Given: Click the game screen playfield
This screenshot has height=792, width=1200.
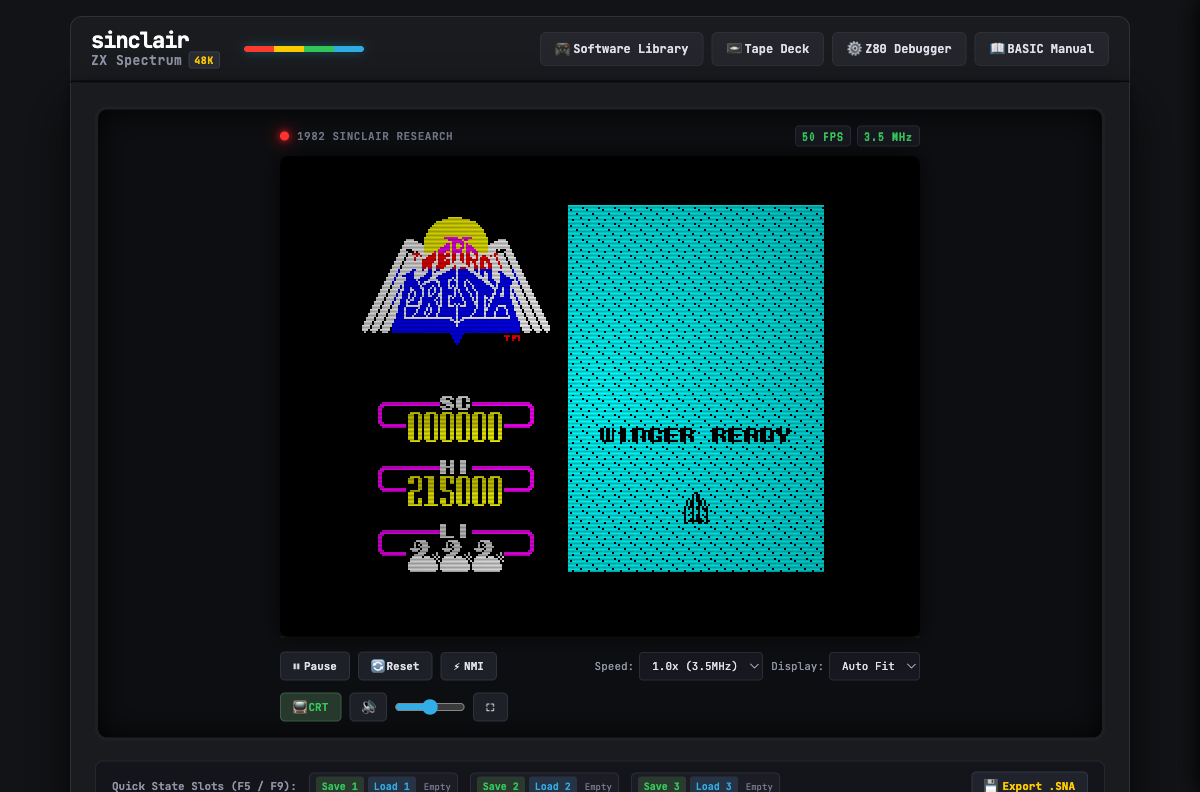Looking at the screenshot, I should click(696, 388).
